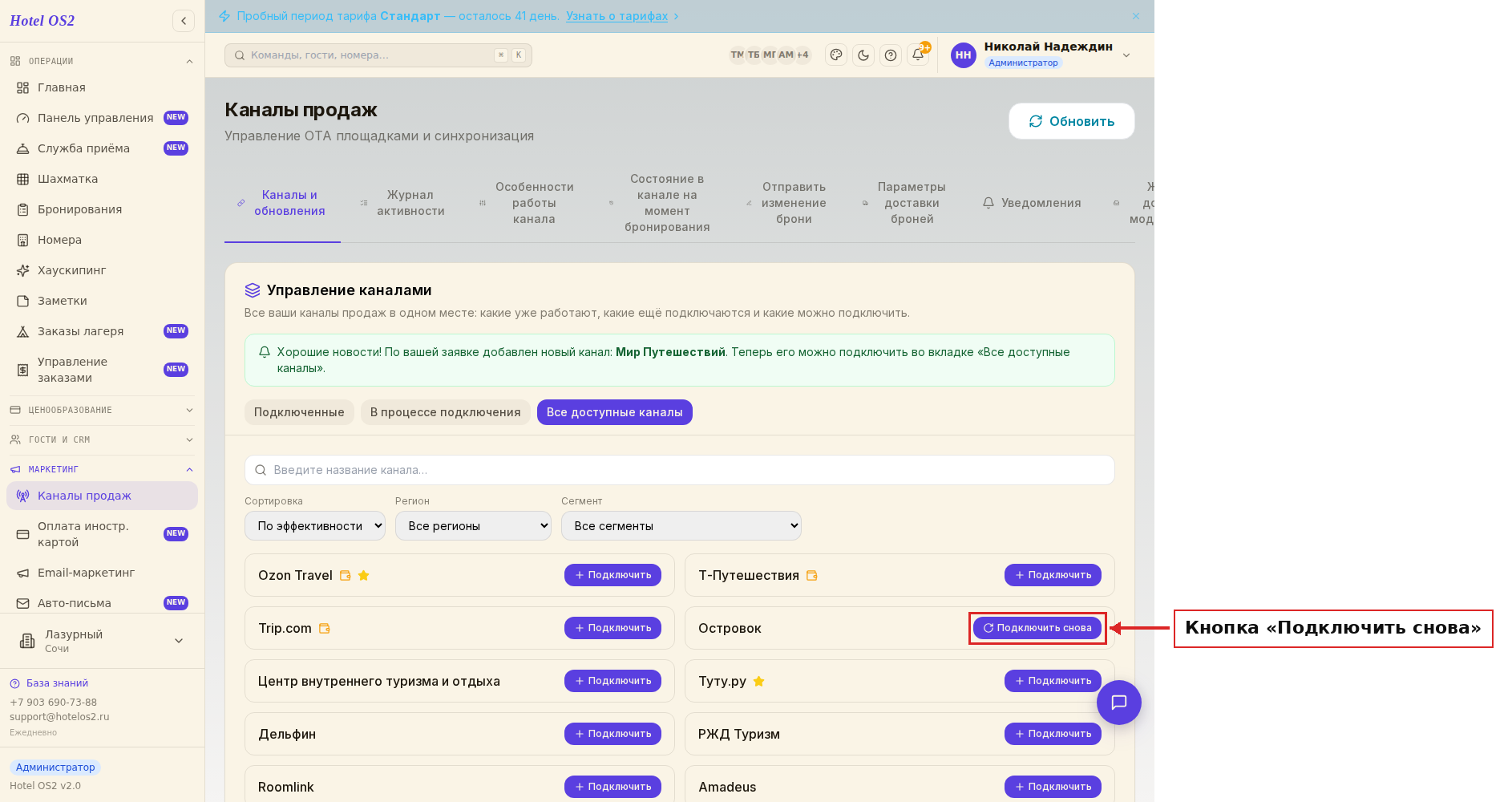Open Шахматка grid view
Image resolution: width=1512 pixels, height=802 pixels.
click(102, 179)
